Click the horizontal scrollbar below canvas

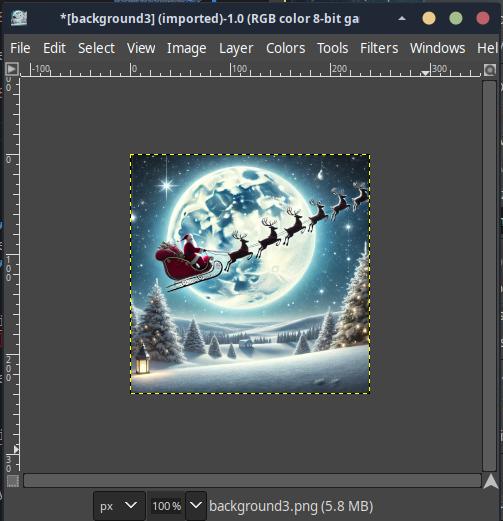click(x=252, y=481)
